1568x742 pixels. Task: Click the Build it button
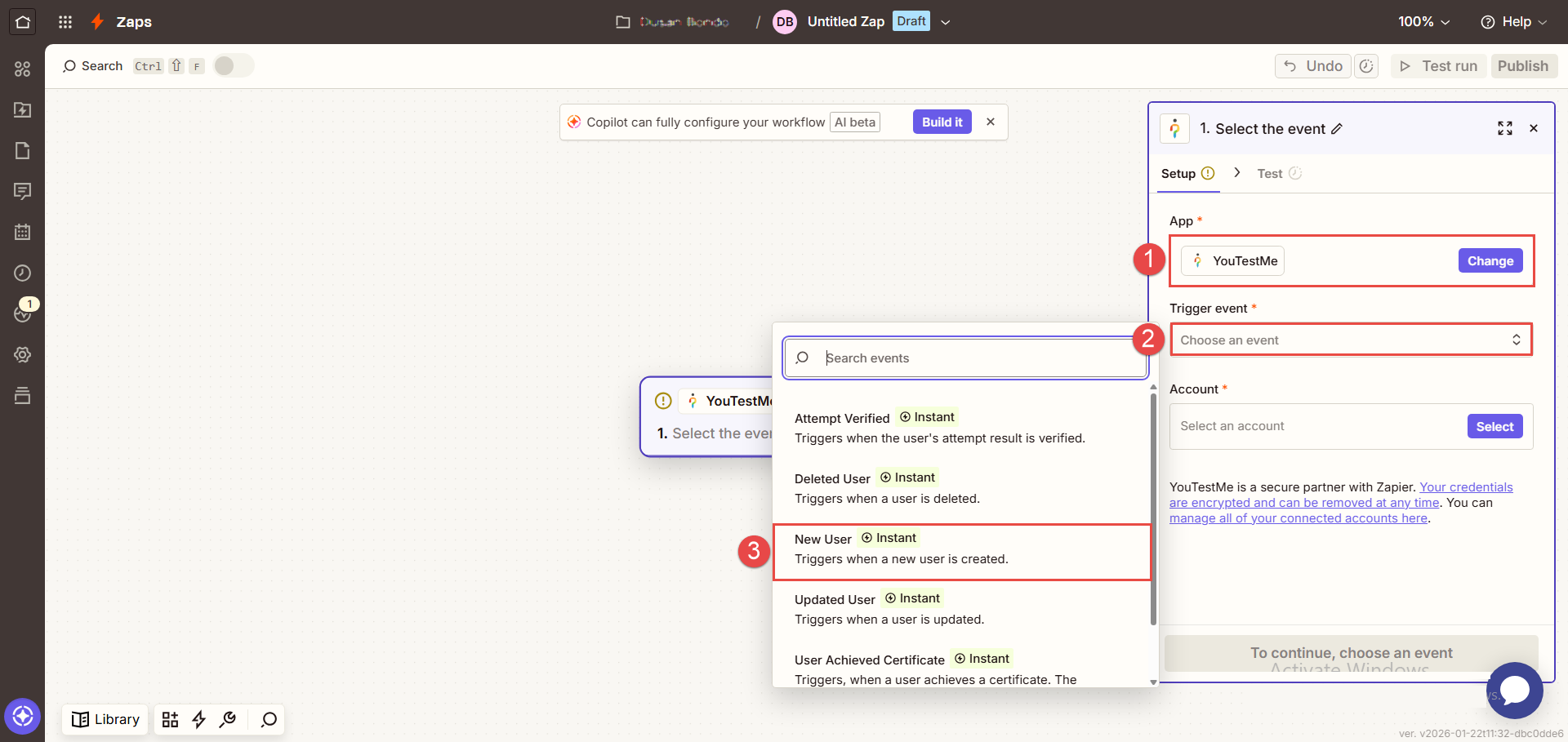[x=942, y=122]
